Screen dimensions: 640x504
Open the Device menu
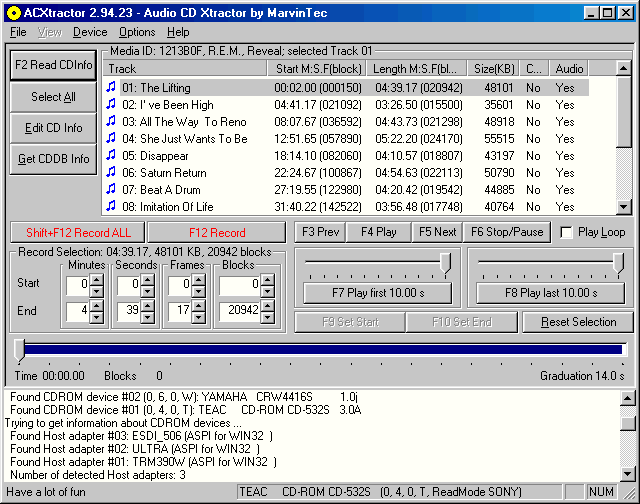pos(90,32)
